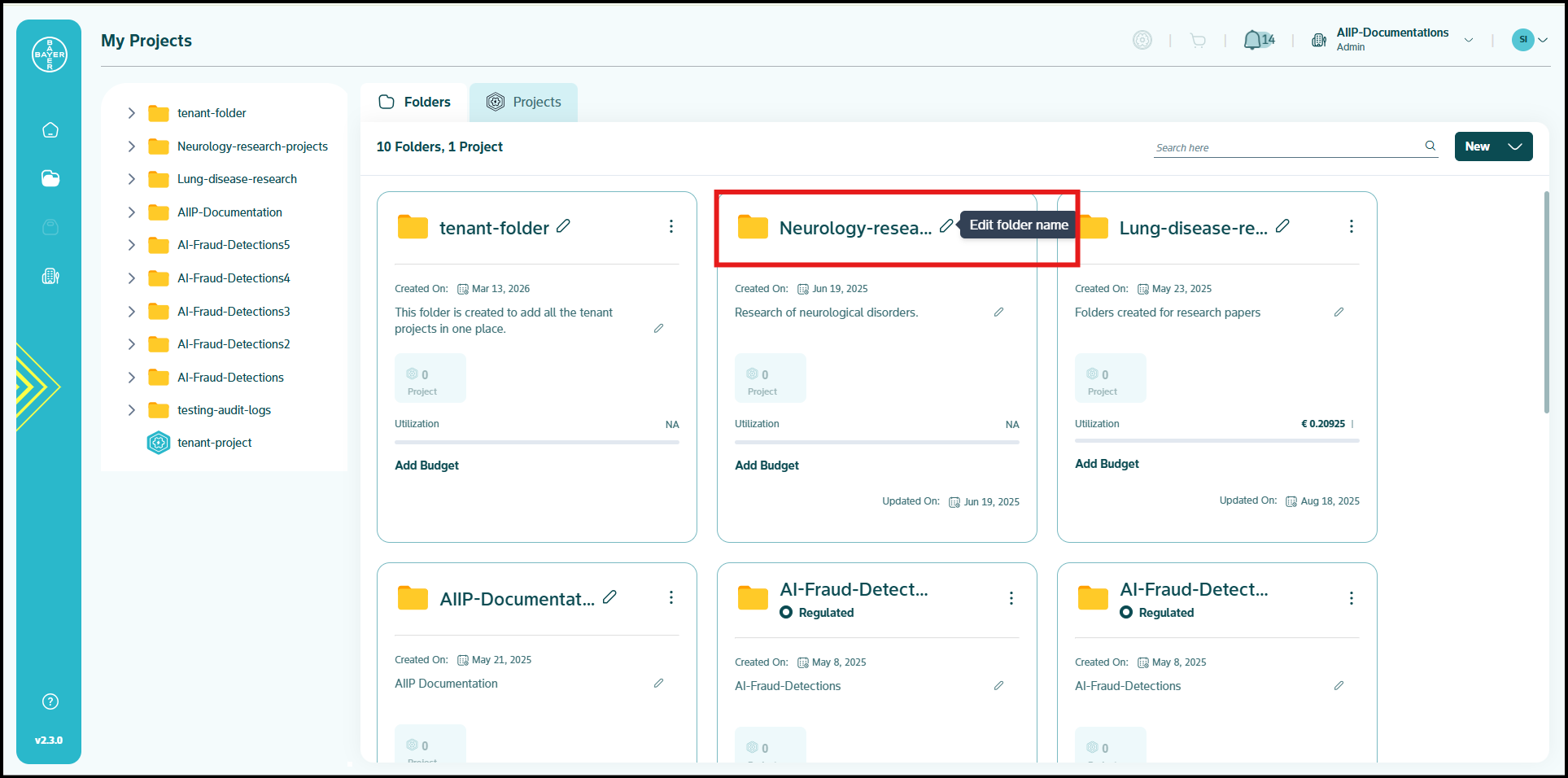The width and height of the screenshot is (1568, 778).
Task: Switch to the Projects tab
Action: [x=523, y=103]
